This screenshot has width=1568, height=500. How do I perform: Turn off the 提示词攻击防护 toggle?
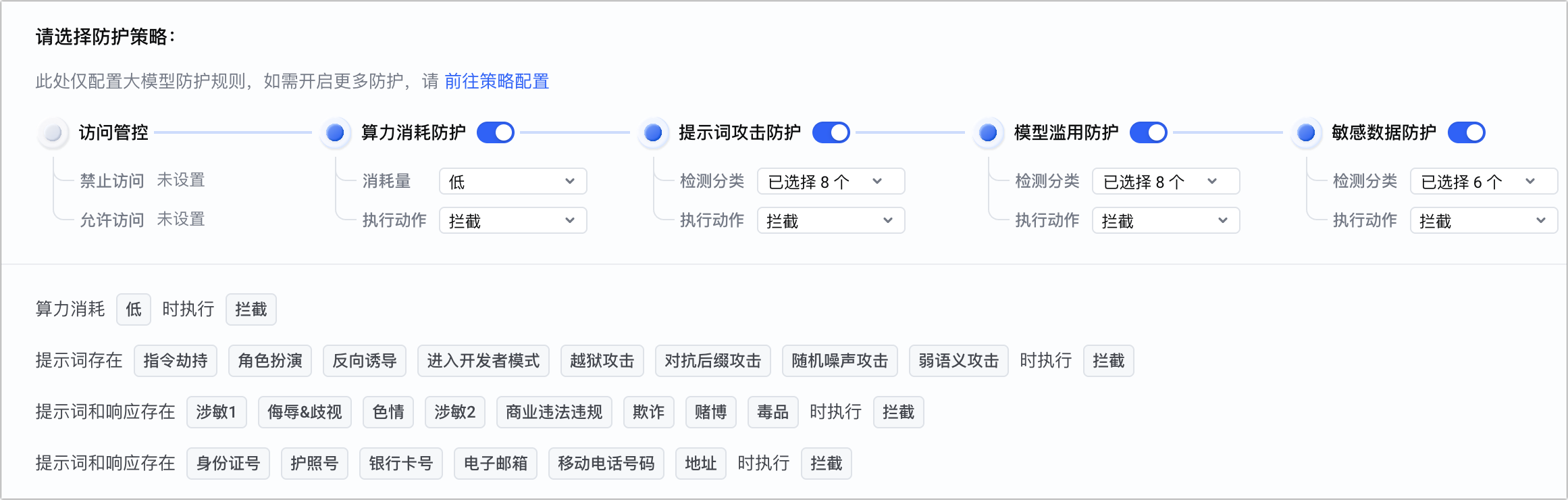tap(831, 132)
